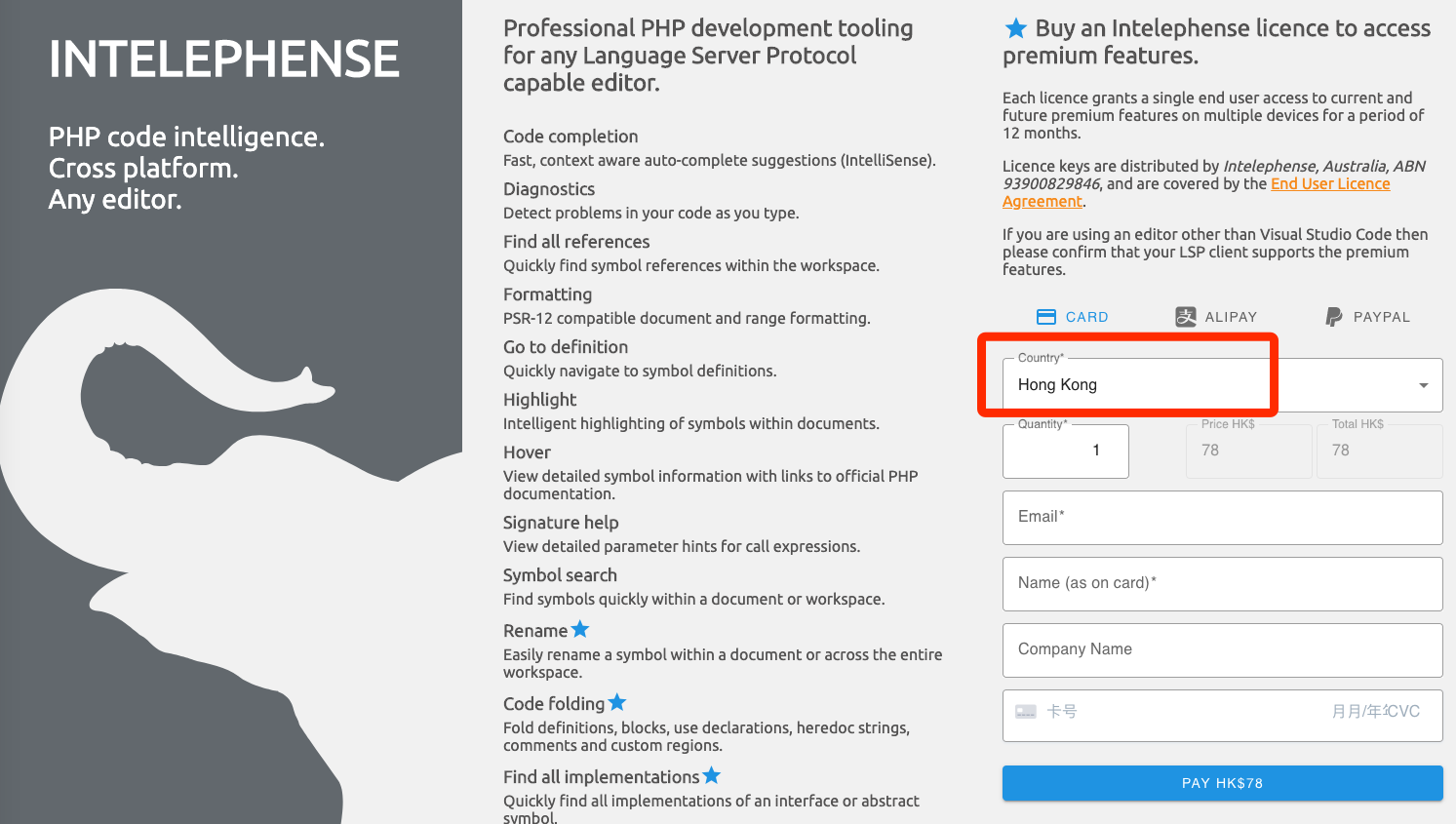Switch to the ALIPAY payment tab
The width and height of the screenshot is (1456, 824).
pos(1216,317)
